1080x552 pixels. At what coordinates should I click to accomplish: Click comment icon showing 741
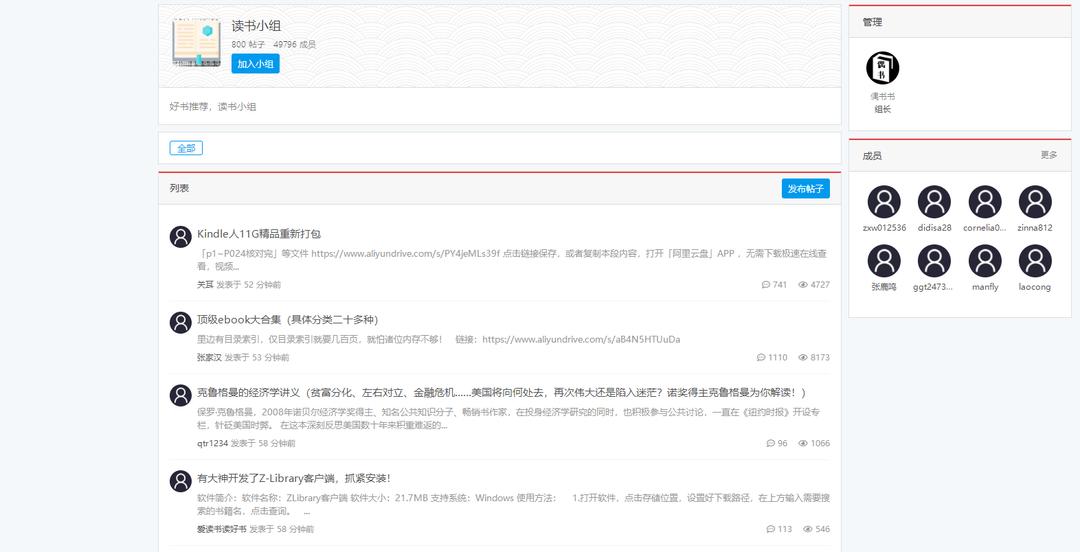coord(766,285)
